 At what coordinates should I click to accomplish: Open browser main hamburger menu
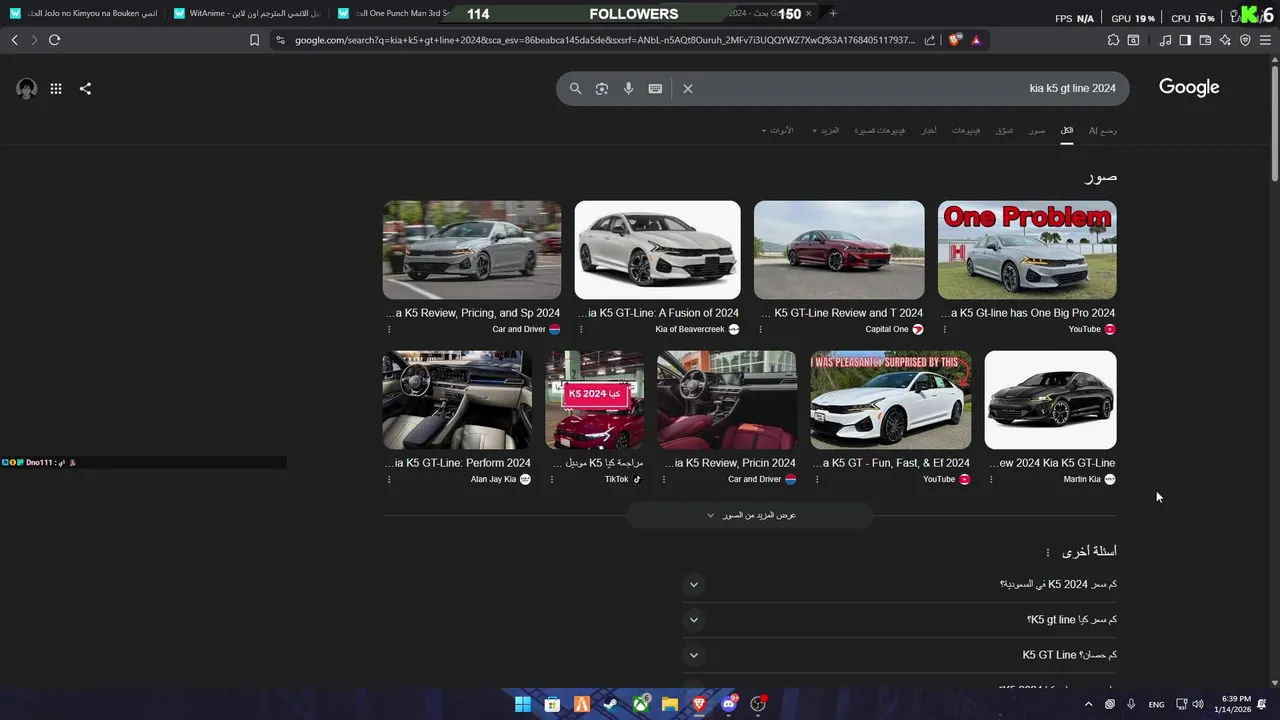(x=1266, y=40)
